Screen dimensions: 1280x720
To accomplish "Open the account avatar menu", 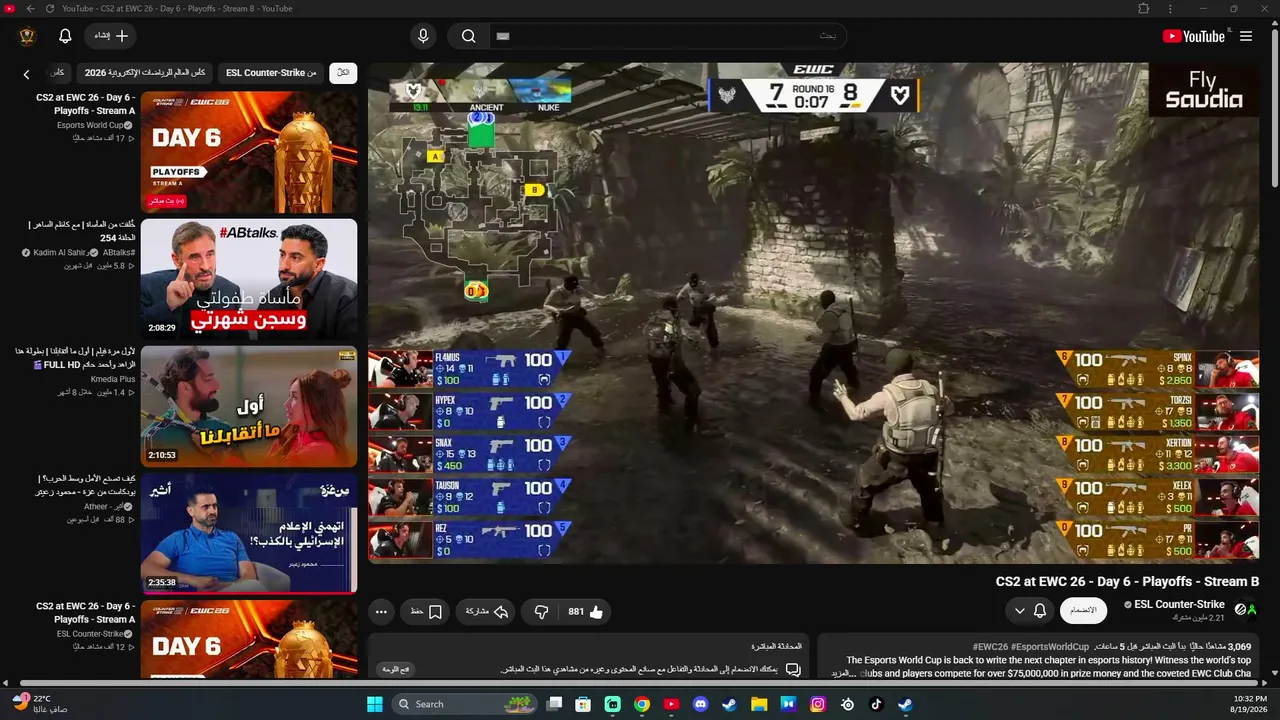I will 27,36.
